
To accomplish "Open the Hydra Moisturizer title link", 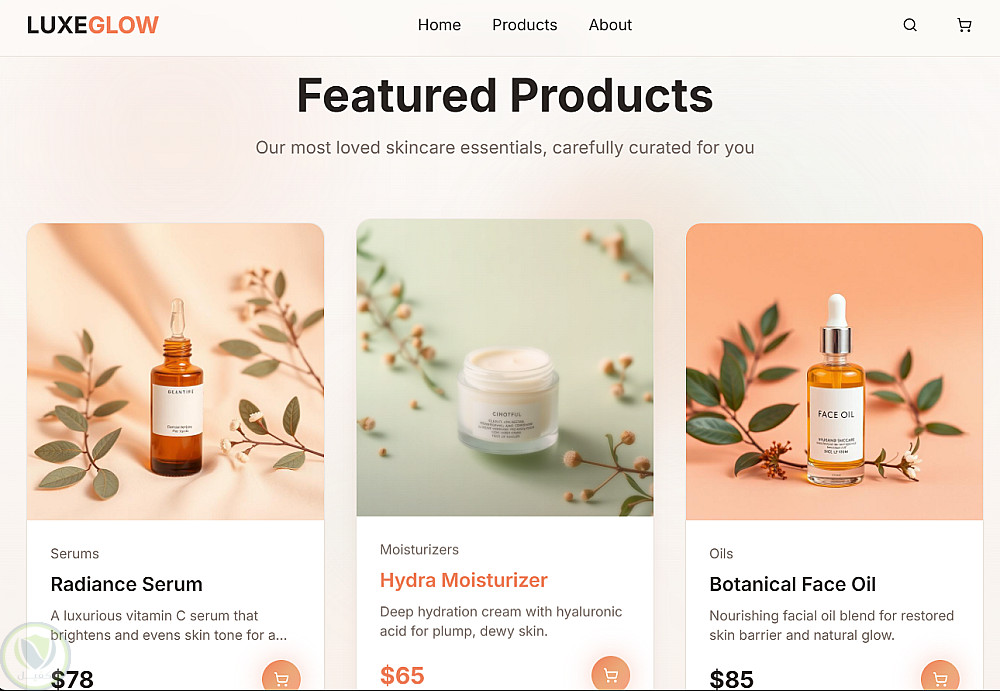I will [x=464, y=580].
